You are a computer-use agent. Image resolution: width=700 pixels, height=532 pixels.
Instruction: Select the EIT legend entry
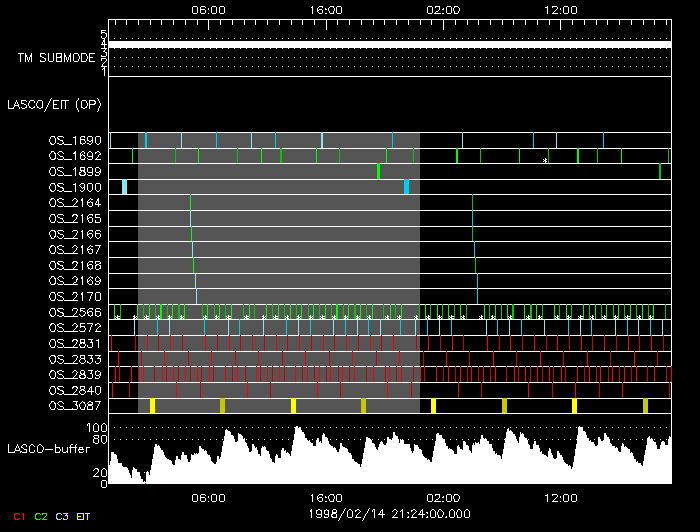pos(84,516)
